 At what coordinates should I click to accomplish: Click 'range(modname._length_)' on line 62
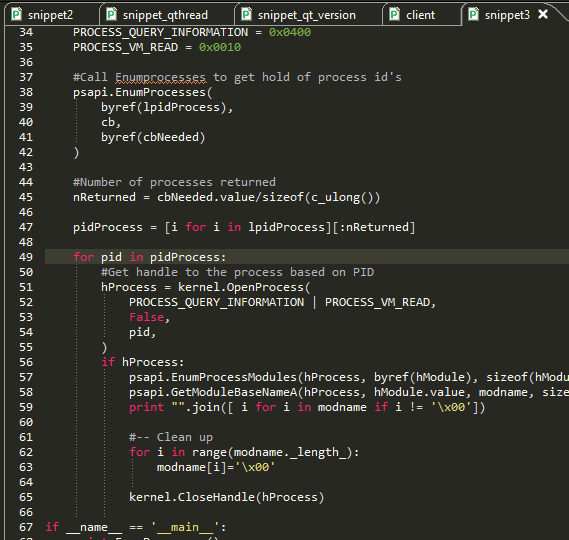272,452
